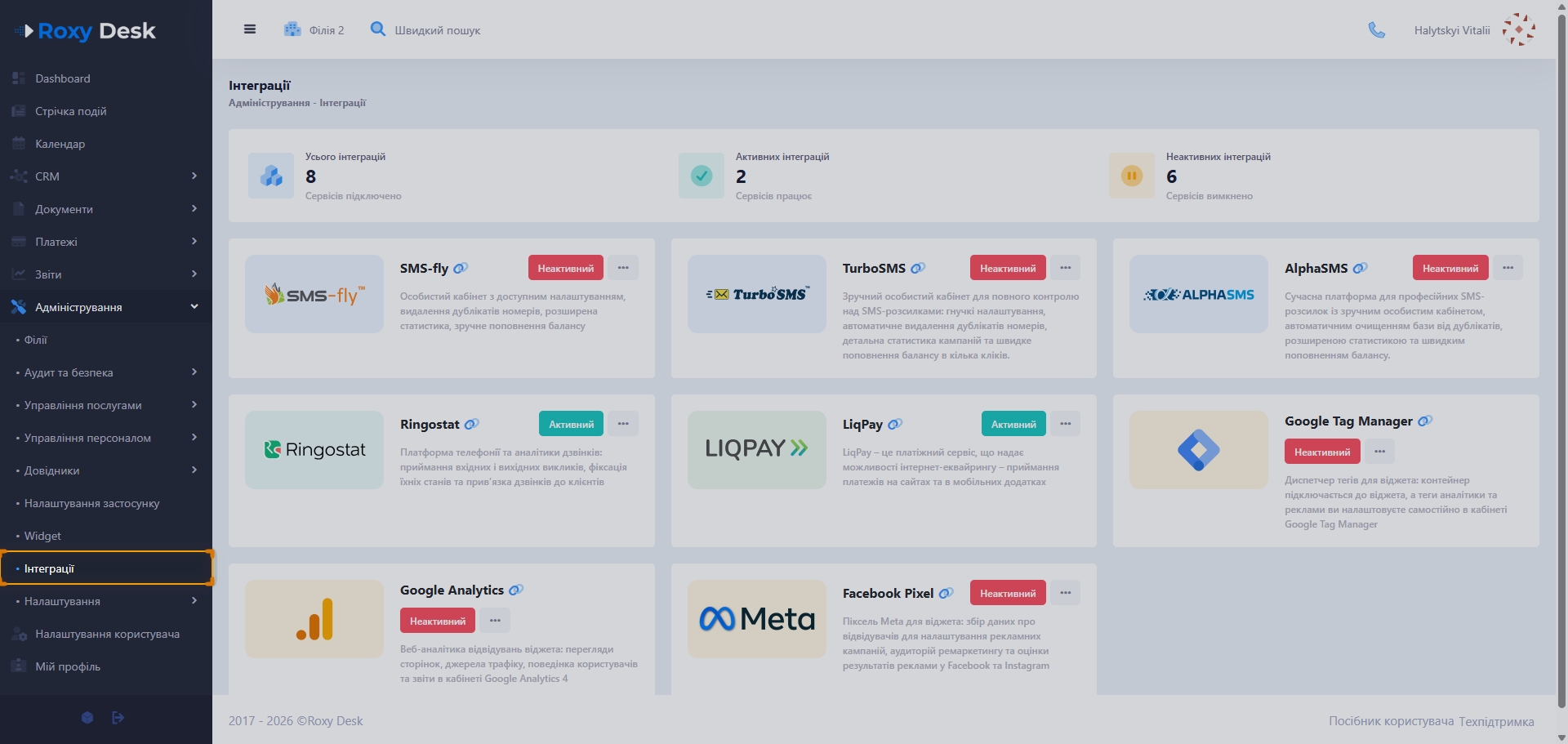Toggle AlphaSMS Неактивний status badge
Viewport: 1568px width, 744px height.
[x=1450, y=268]
